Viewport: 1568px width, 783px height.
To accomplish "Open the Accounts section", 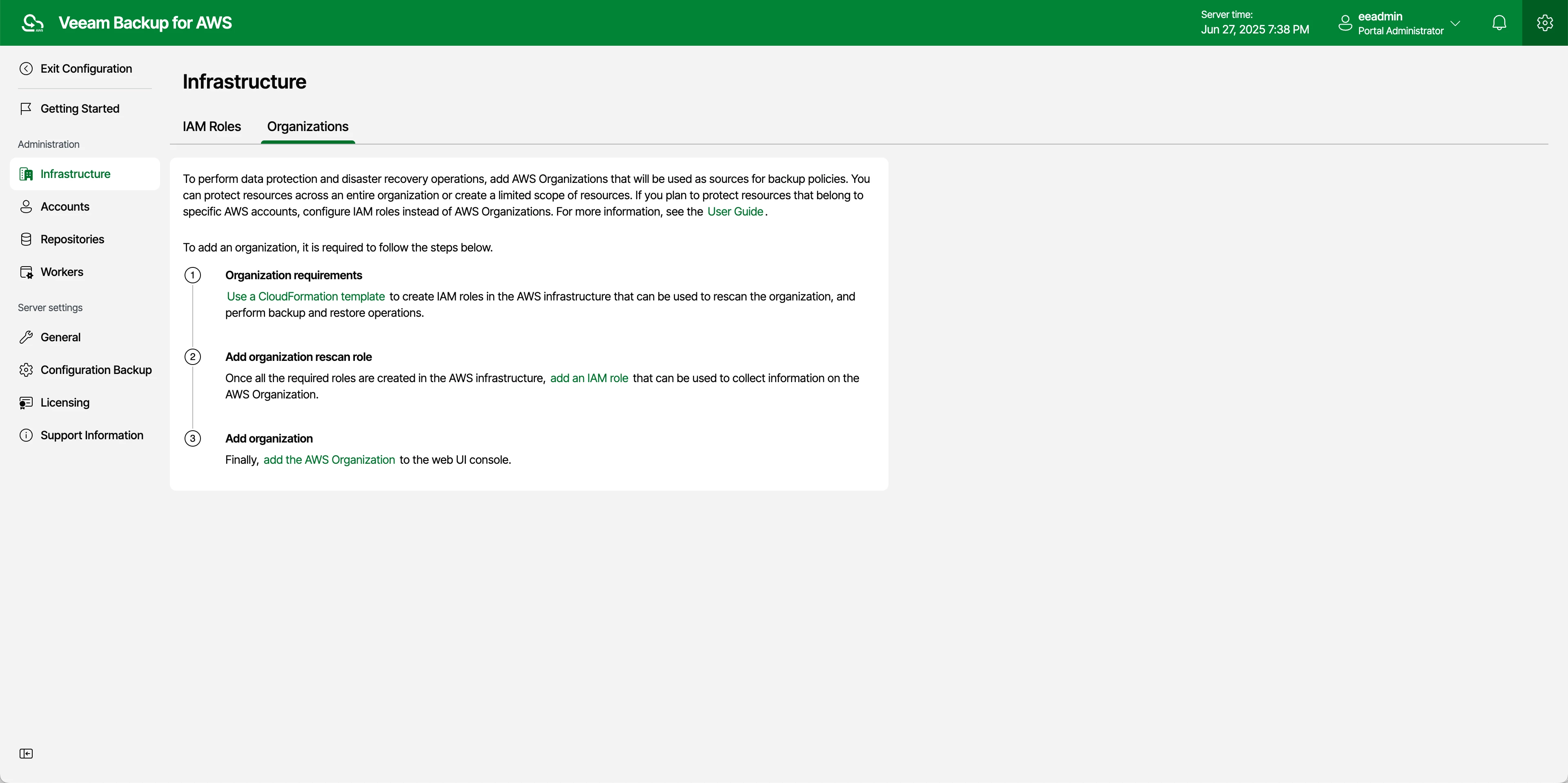I will (85, 206).
